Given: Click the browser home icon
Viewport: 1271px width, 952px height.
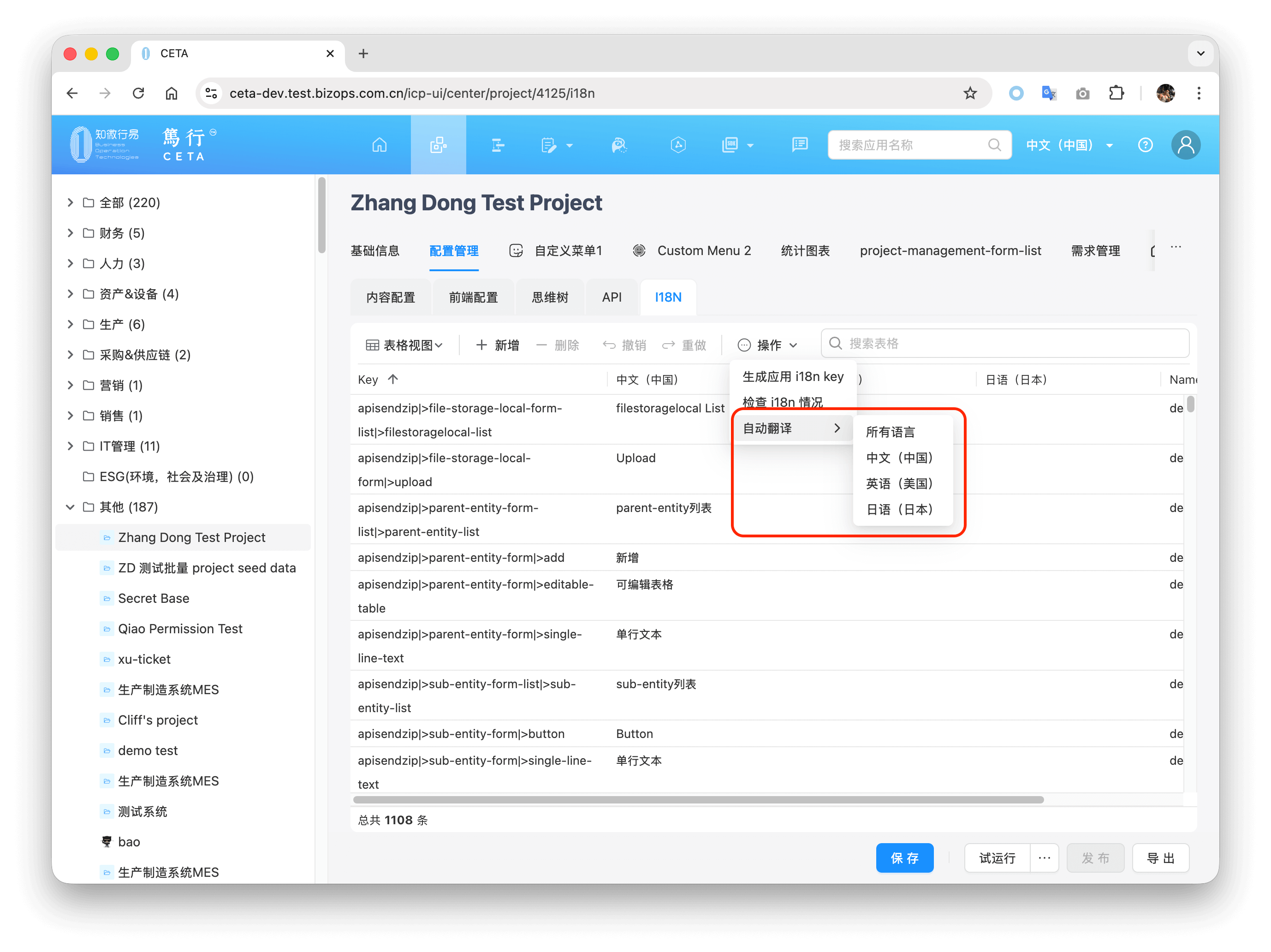Looking at the screenshot, I should (x=171, y=93).
